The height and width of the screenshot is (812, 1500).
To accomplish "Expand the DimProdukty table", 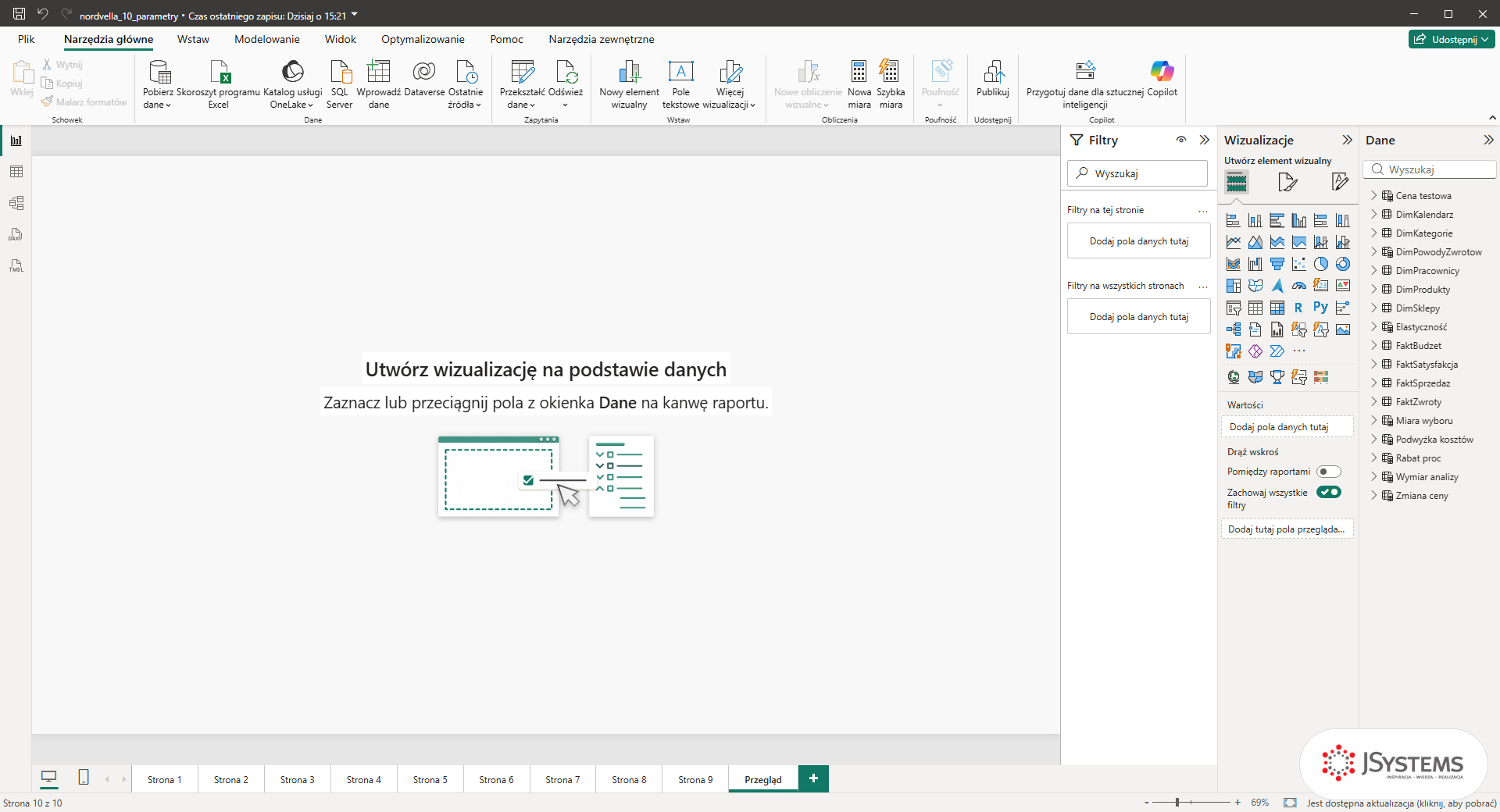I will [1374, 289].
